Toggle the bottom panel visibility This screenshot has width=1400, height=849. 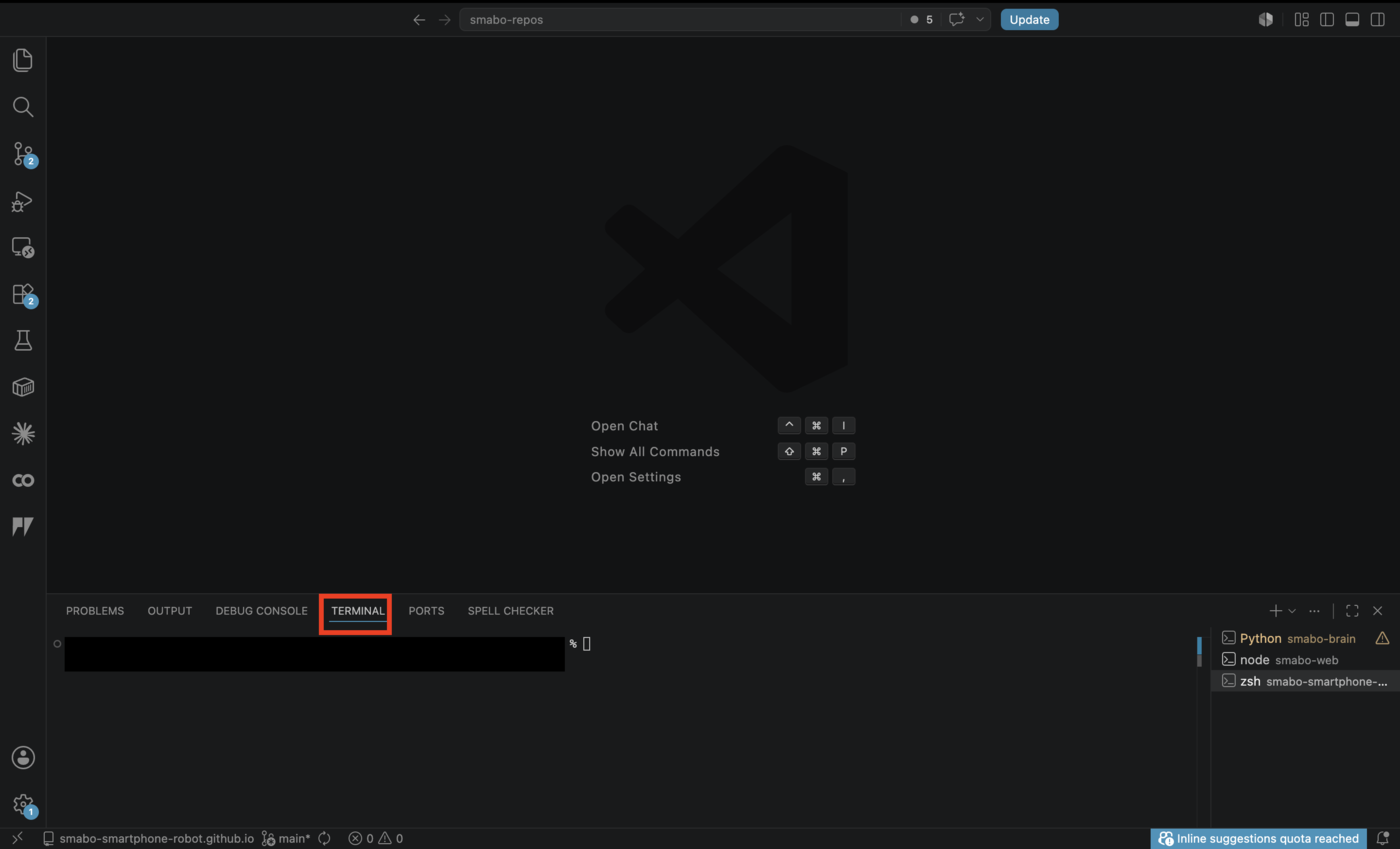coord(1352,19)
